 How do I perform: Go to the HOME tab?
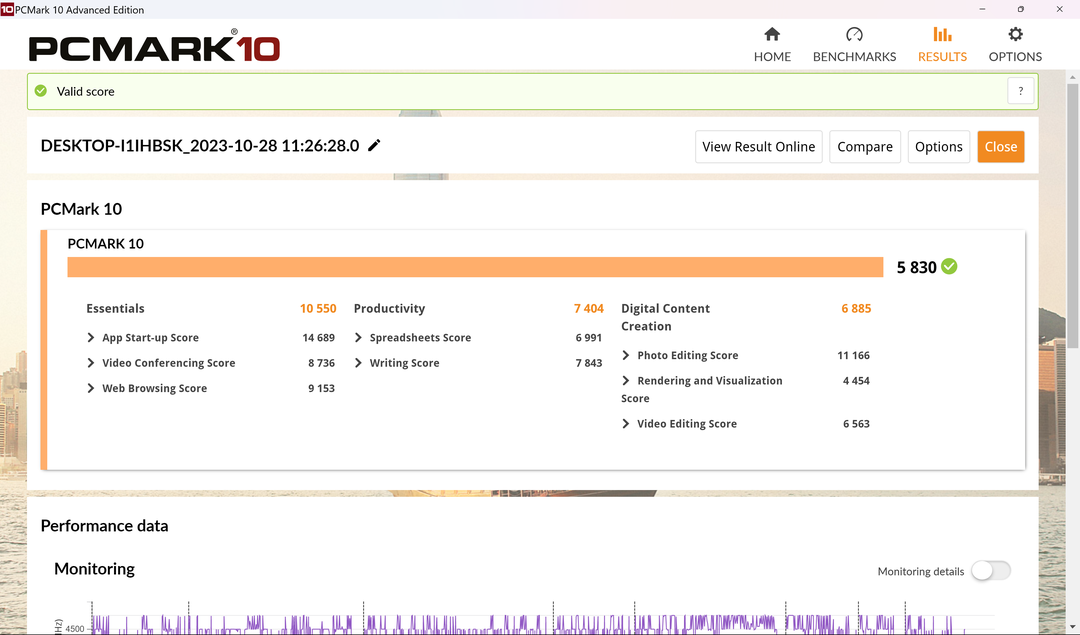pos(772,57)
